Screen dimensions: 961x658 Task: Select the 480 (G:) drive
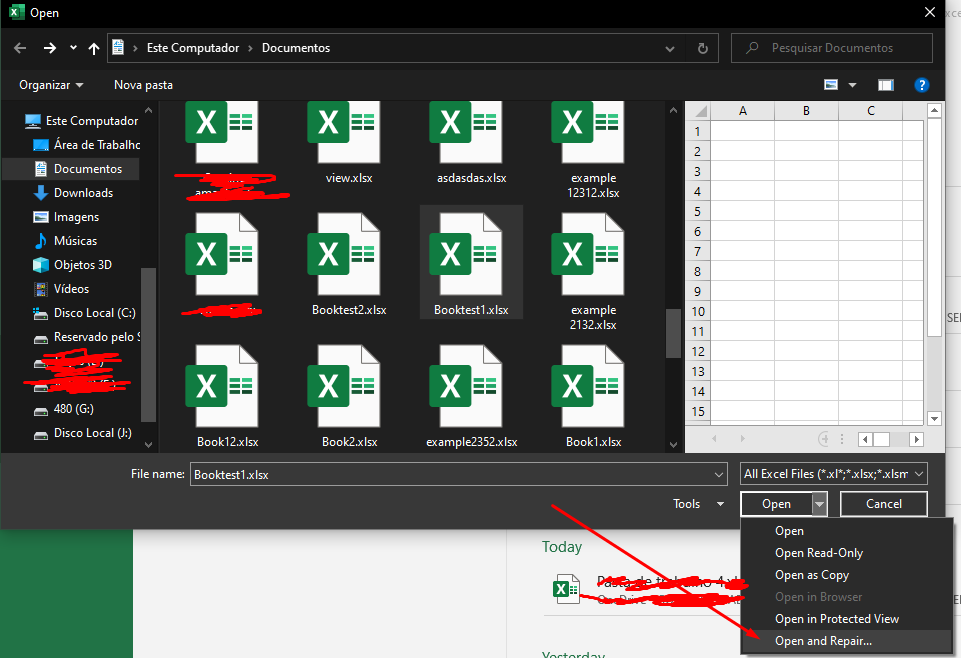(x=64, y=409)
